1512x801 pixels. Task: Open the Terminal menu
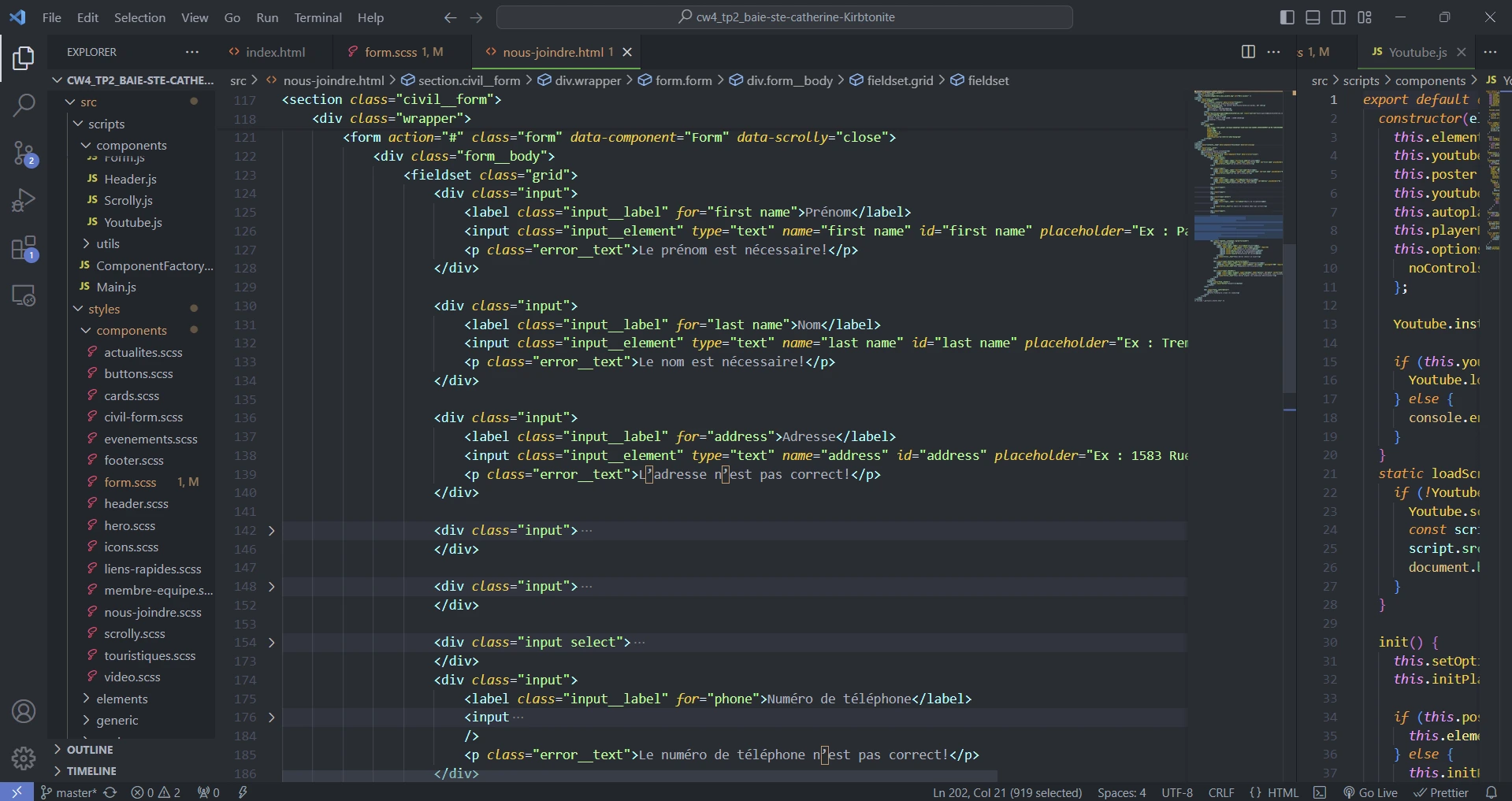318,17
